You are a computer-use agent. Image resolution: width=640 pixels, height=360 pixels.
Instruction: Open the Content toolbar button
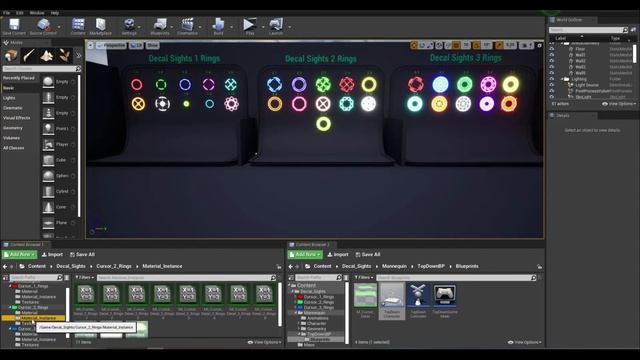pos(78,27)
